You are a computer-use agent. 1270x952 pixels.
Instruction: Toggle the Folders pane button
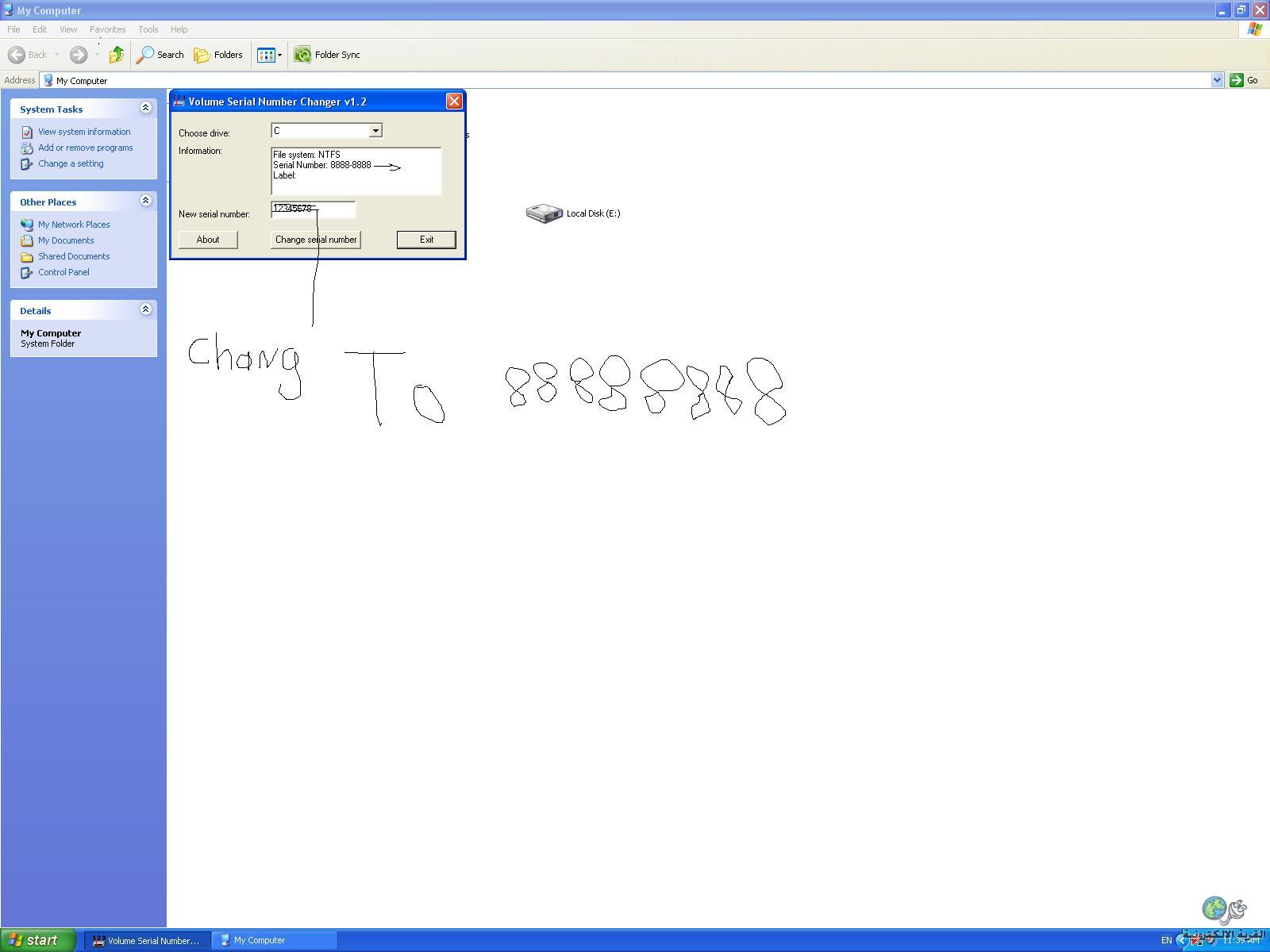pyautogui.click(x=218, y=55)
